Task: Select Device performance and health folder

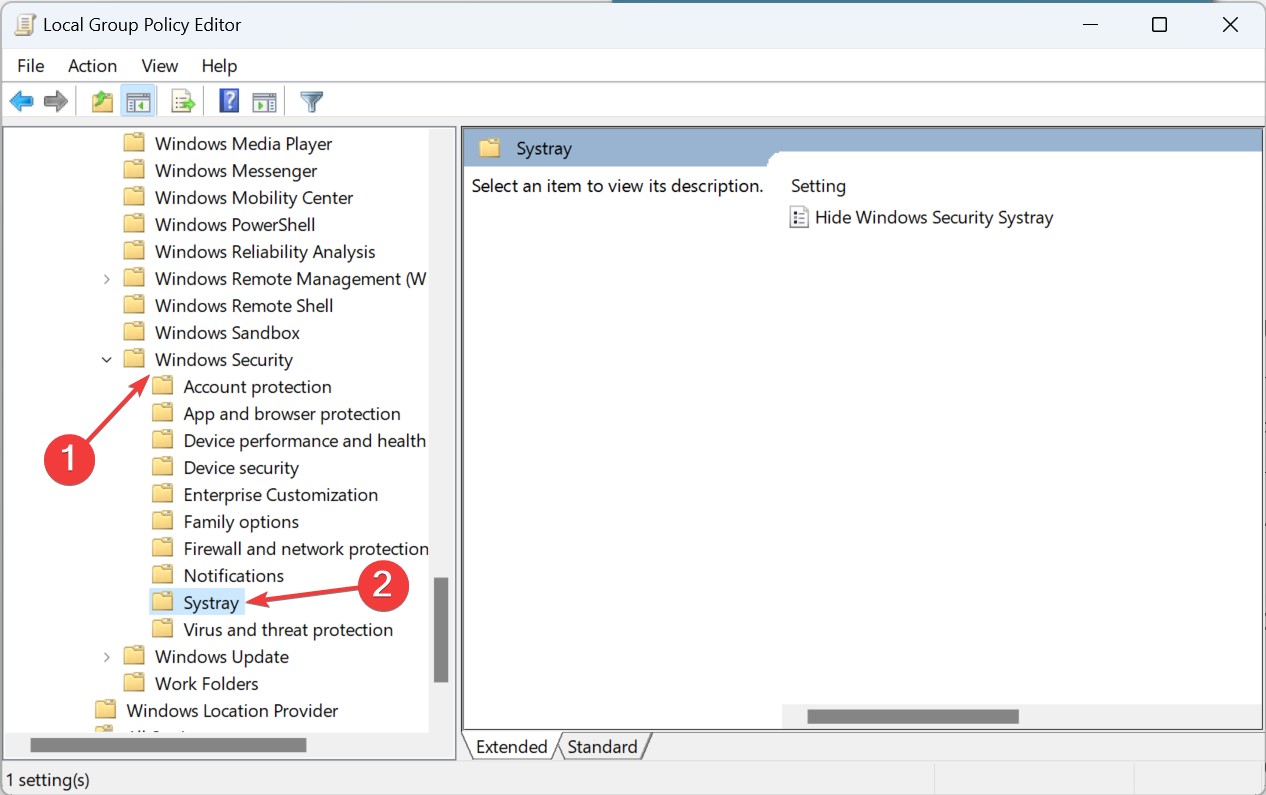Action: [305, 440]
